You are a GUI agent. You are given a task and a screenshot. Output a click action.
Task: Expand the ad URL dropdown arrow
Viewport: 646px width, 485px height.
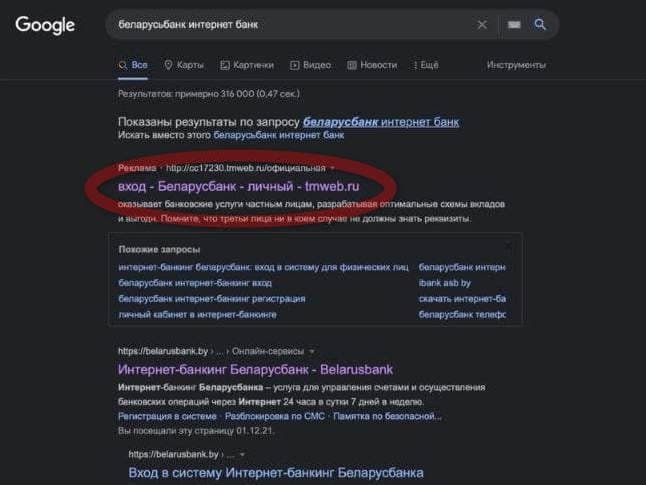(333, 168)
